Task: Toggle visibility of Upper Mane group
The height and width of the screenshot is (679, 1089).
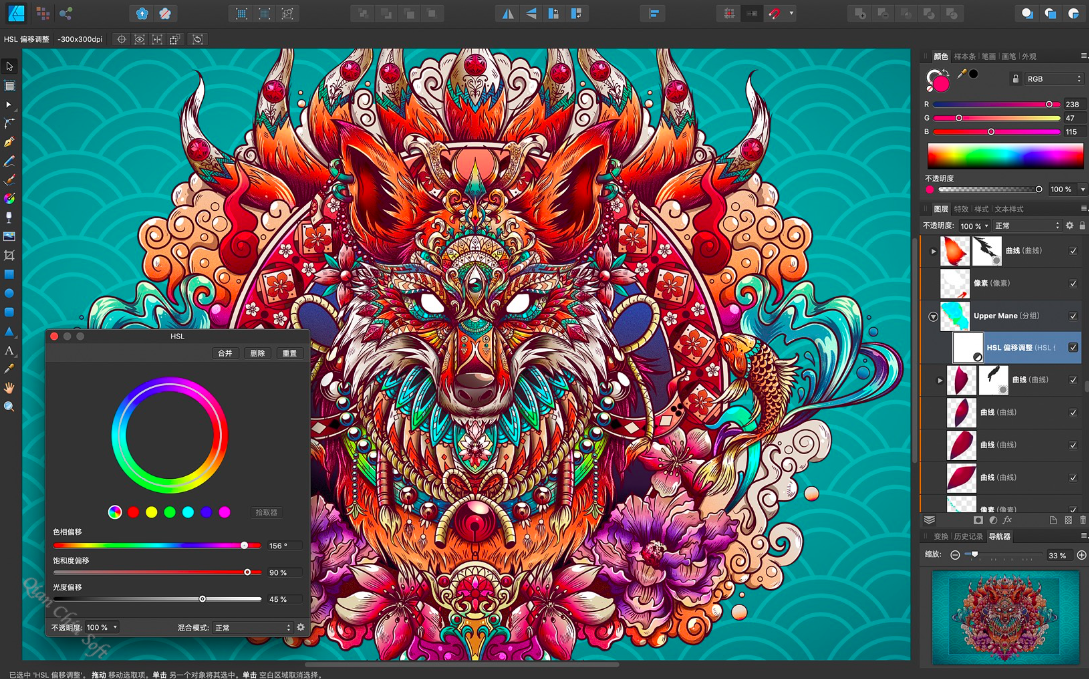Action: tap(1073, 316)
